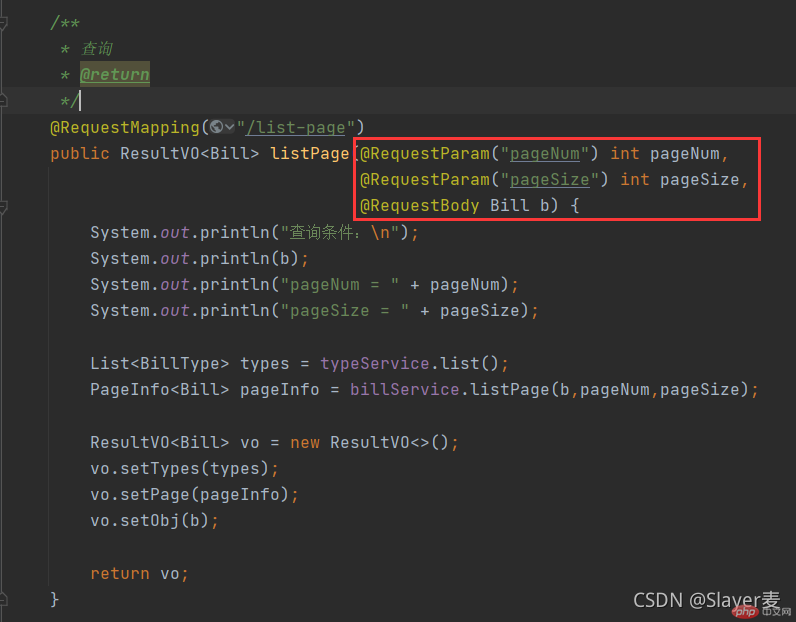This screenshot has height=622, width=796.
Task: Click the ResultVO<Bill> return type in the method signature
Action: pyautogui.click(x=189, y=153)
